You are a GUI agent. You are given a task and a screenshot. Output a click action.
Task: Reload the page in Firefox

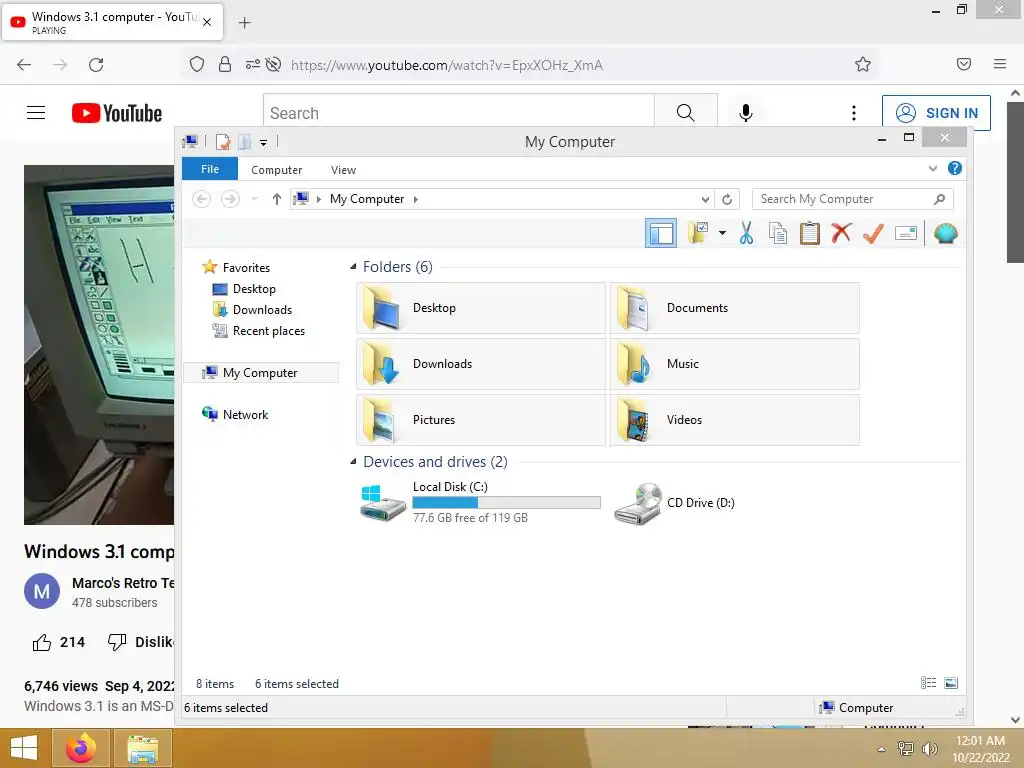(96, 65)
